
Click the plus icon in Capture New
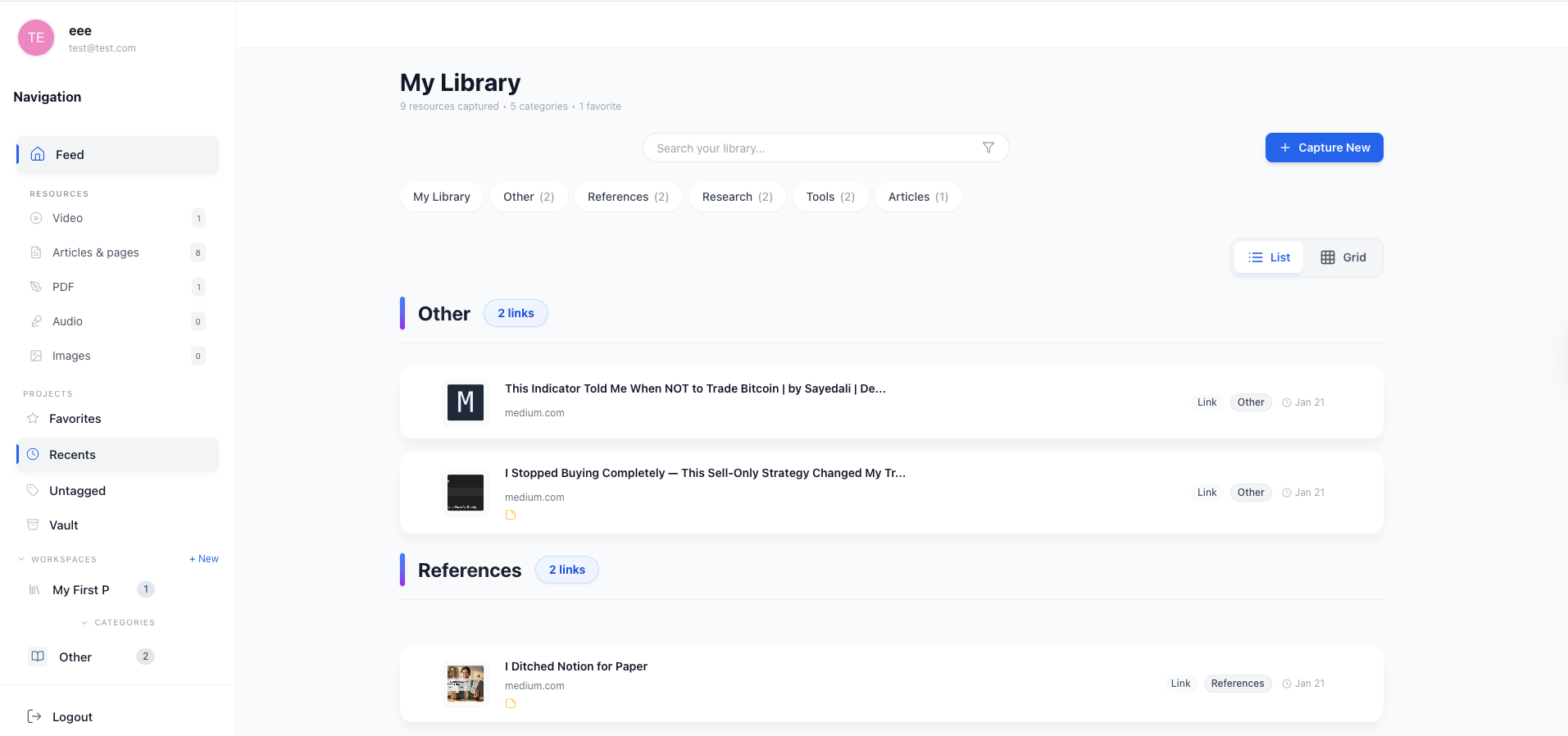1285,148
